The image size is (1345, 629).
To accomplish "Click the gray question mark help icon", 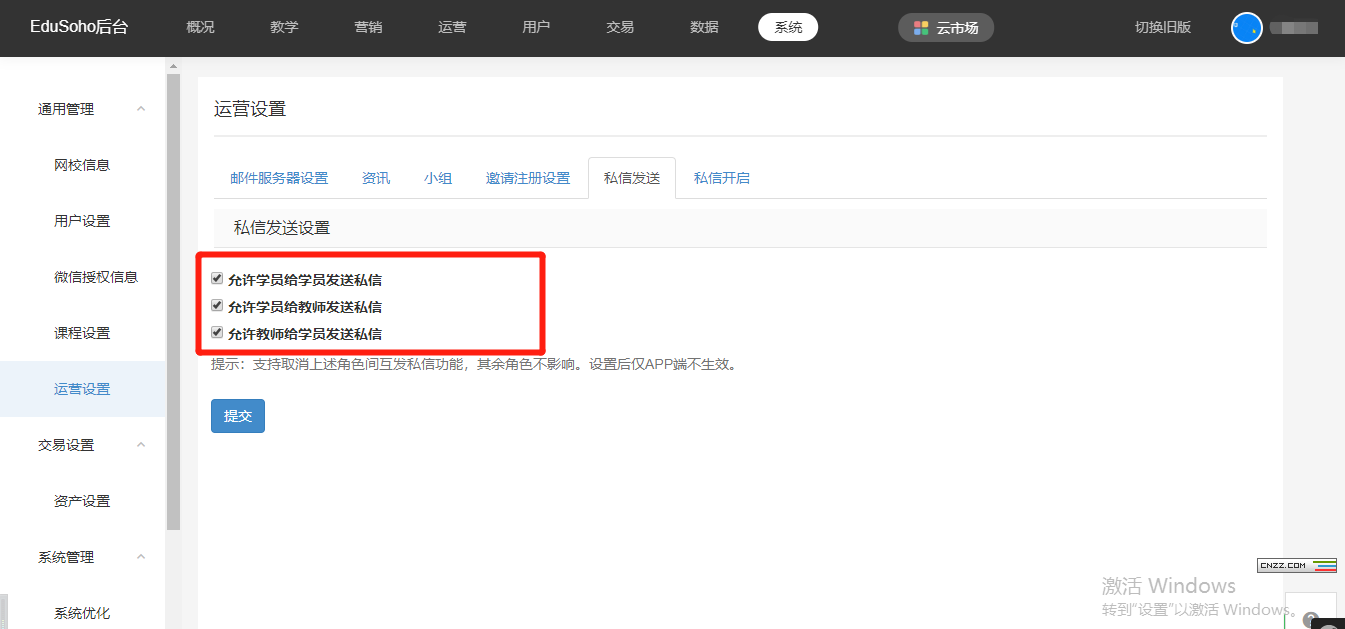I will [1311, 619].
